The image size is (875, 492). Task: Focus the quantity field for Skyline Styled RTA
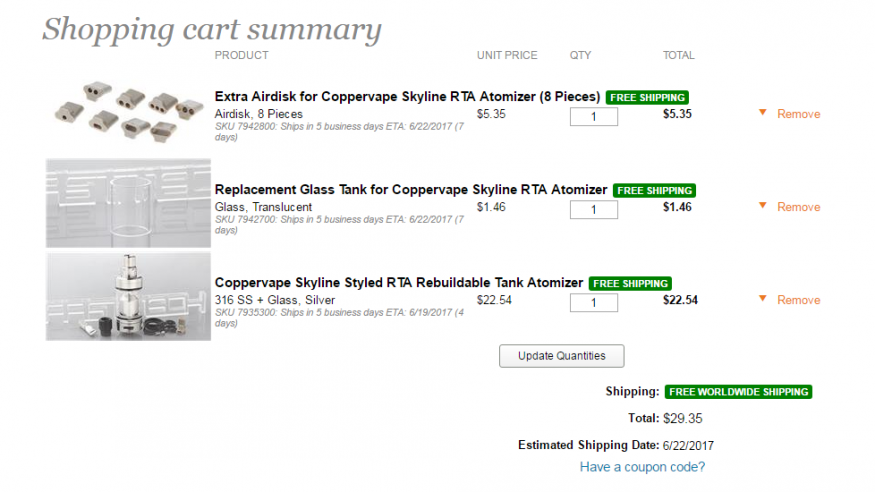593,302
